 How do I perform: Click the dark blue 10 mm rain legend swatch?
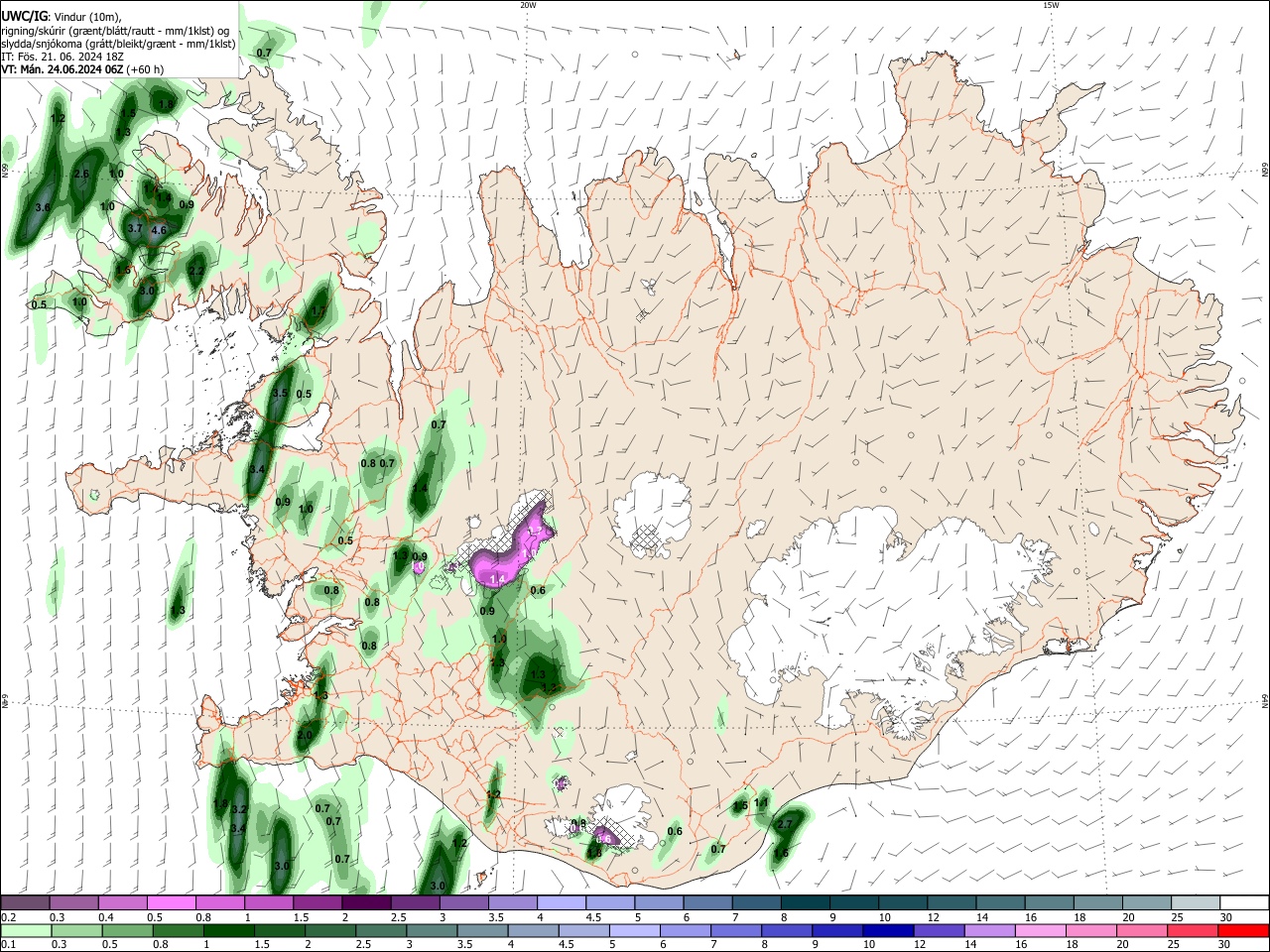(x=887, y=931)
